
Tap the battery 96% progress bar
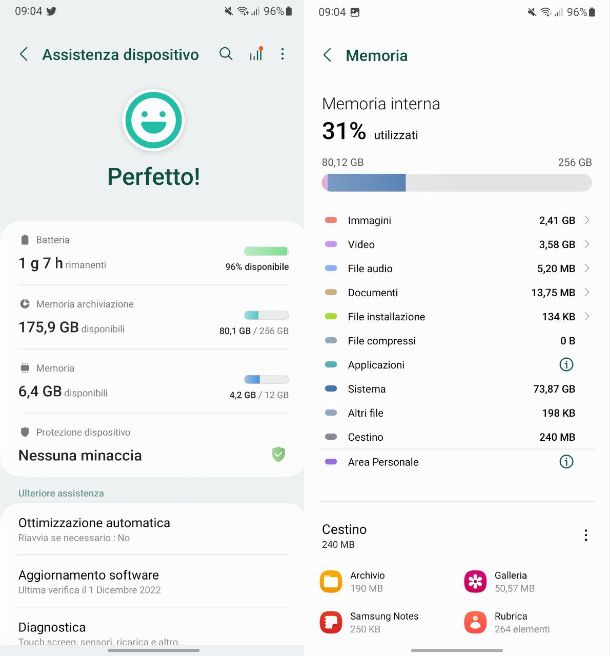(x=266, y=251)
